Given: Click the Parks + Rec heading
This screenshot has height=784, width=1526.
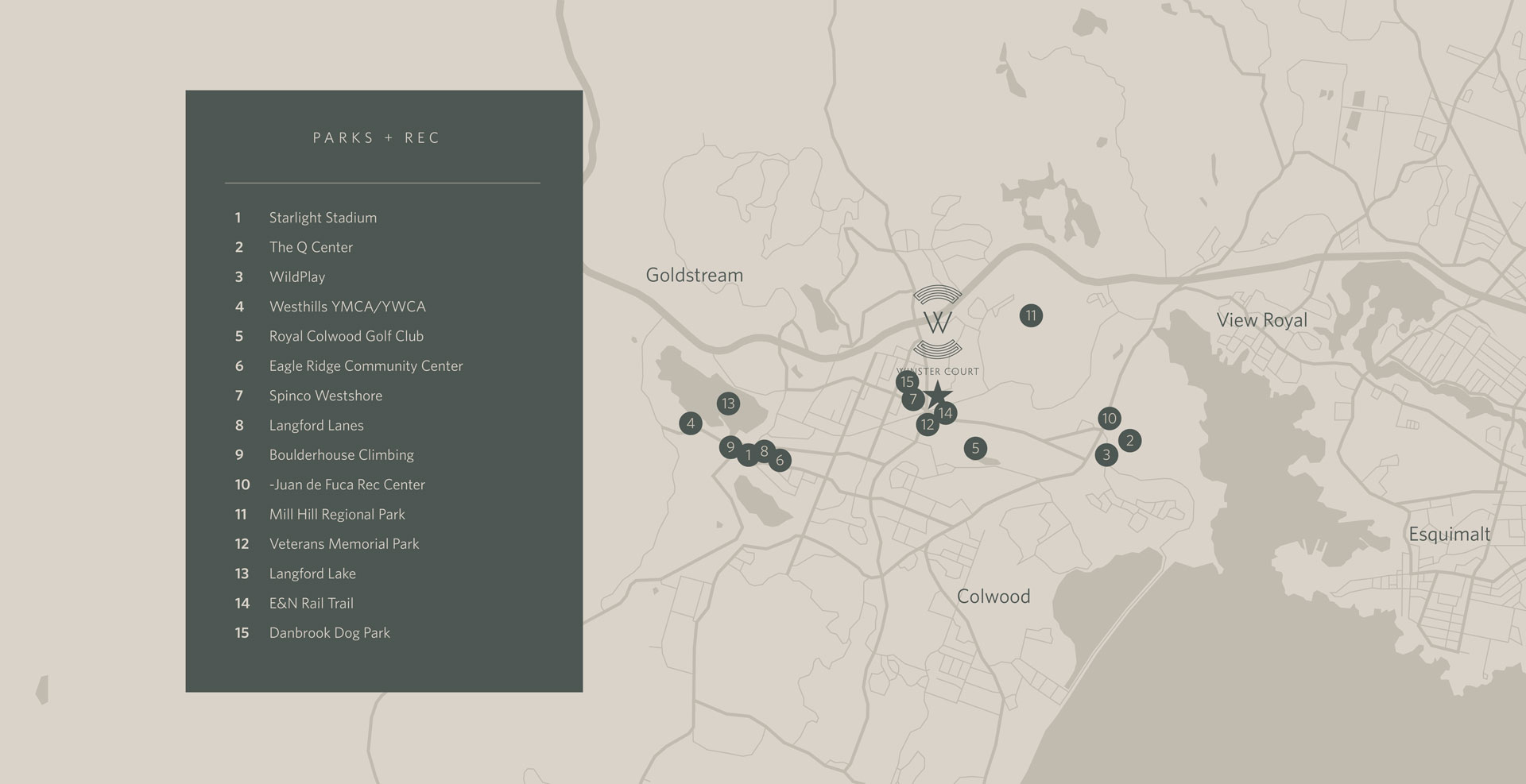Looking at the screenshot, I should [376, 138].
